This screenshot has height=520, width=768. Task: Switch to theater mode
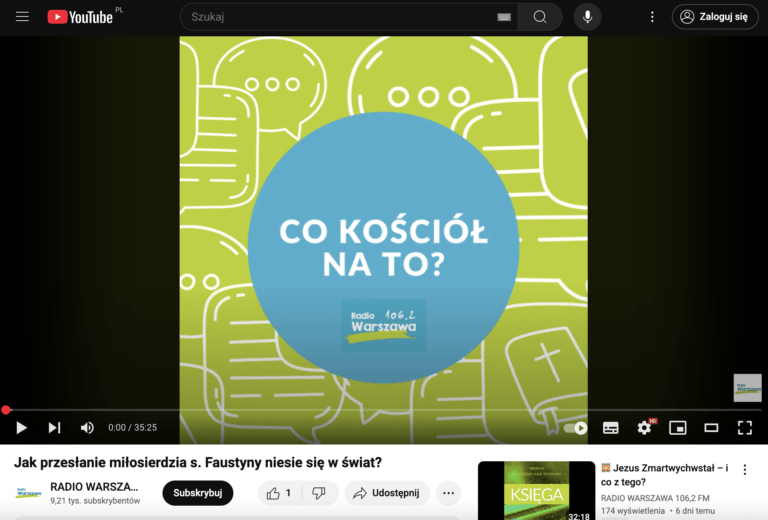(711, 428)
